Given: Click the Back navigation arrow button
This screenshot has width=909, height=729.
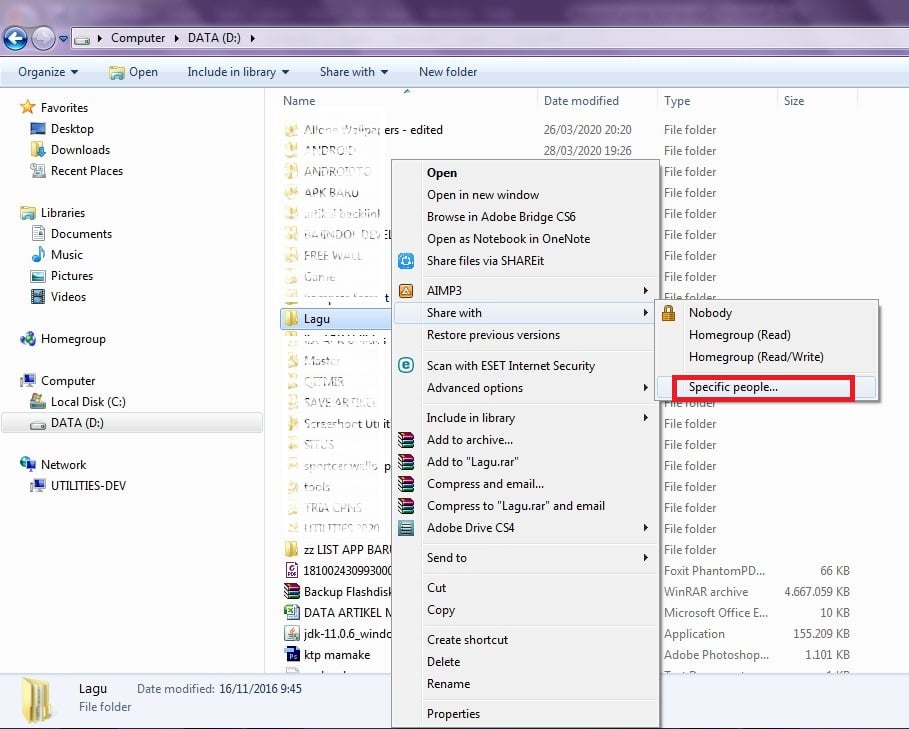Looking at the screenshot, I should 16,39.
